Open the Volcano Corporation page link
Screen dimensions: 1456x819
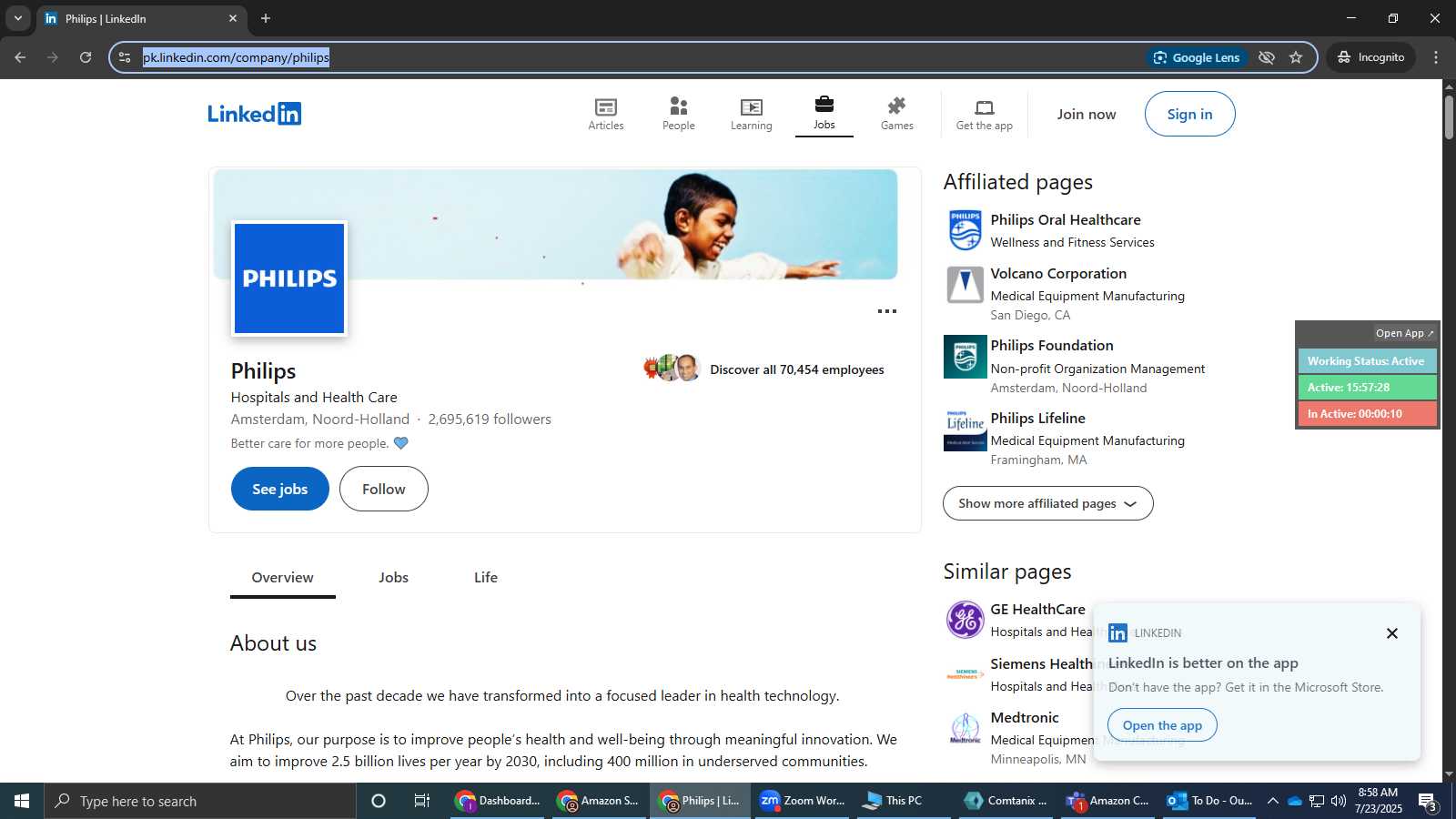(x=1058, y=274)
